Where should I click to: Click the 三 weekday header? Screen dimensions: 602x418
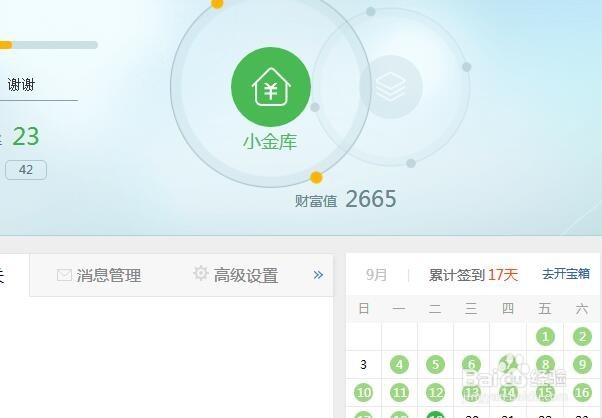(x=471, y=309)
